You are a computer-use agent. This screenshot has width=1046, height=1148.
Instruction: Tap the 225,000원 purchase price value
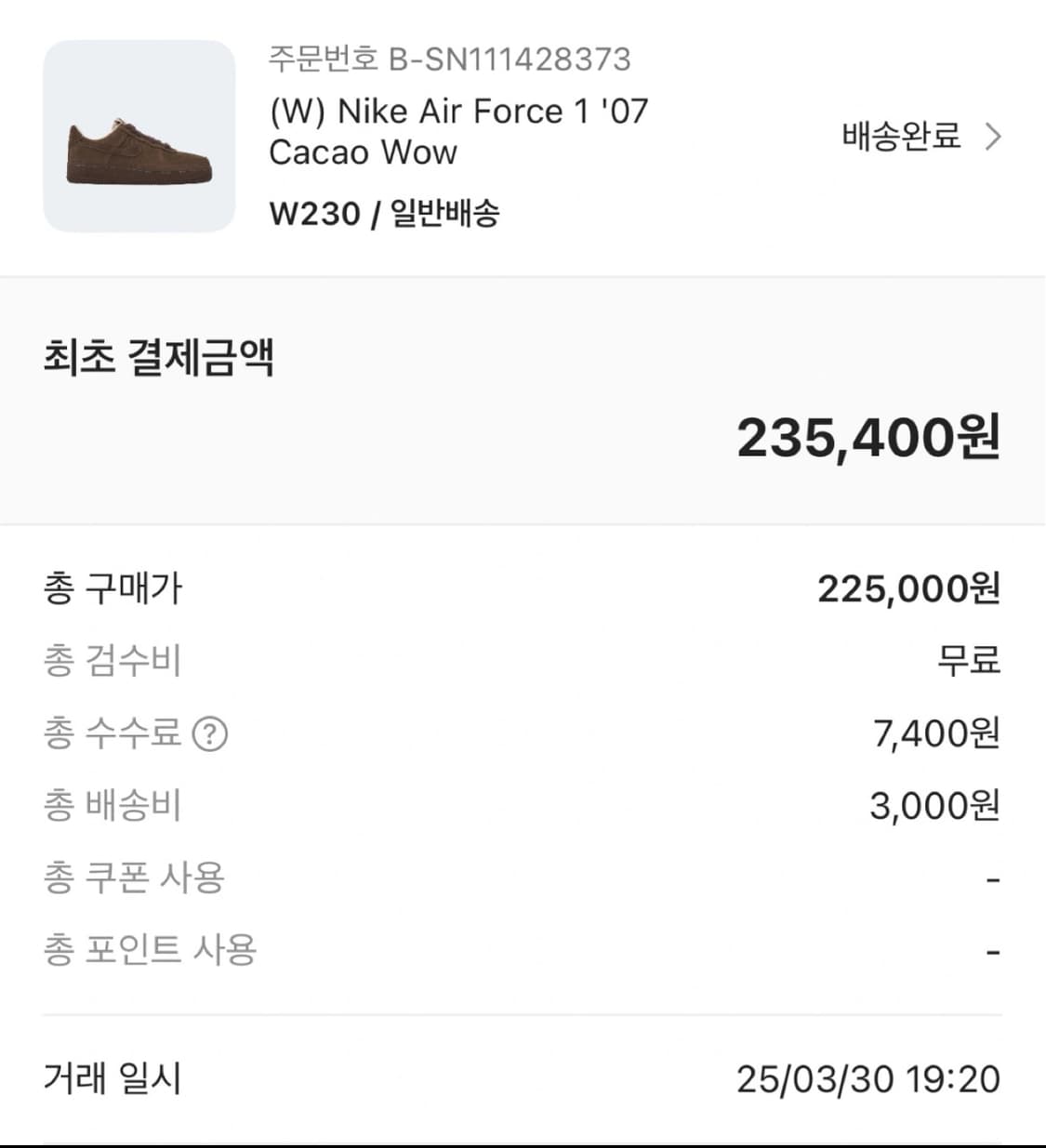pos(908,588)
